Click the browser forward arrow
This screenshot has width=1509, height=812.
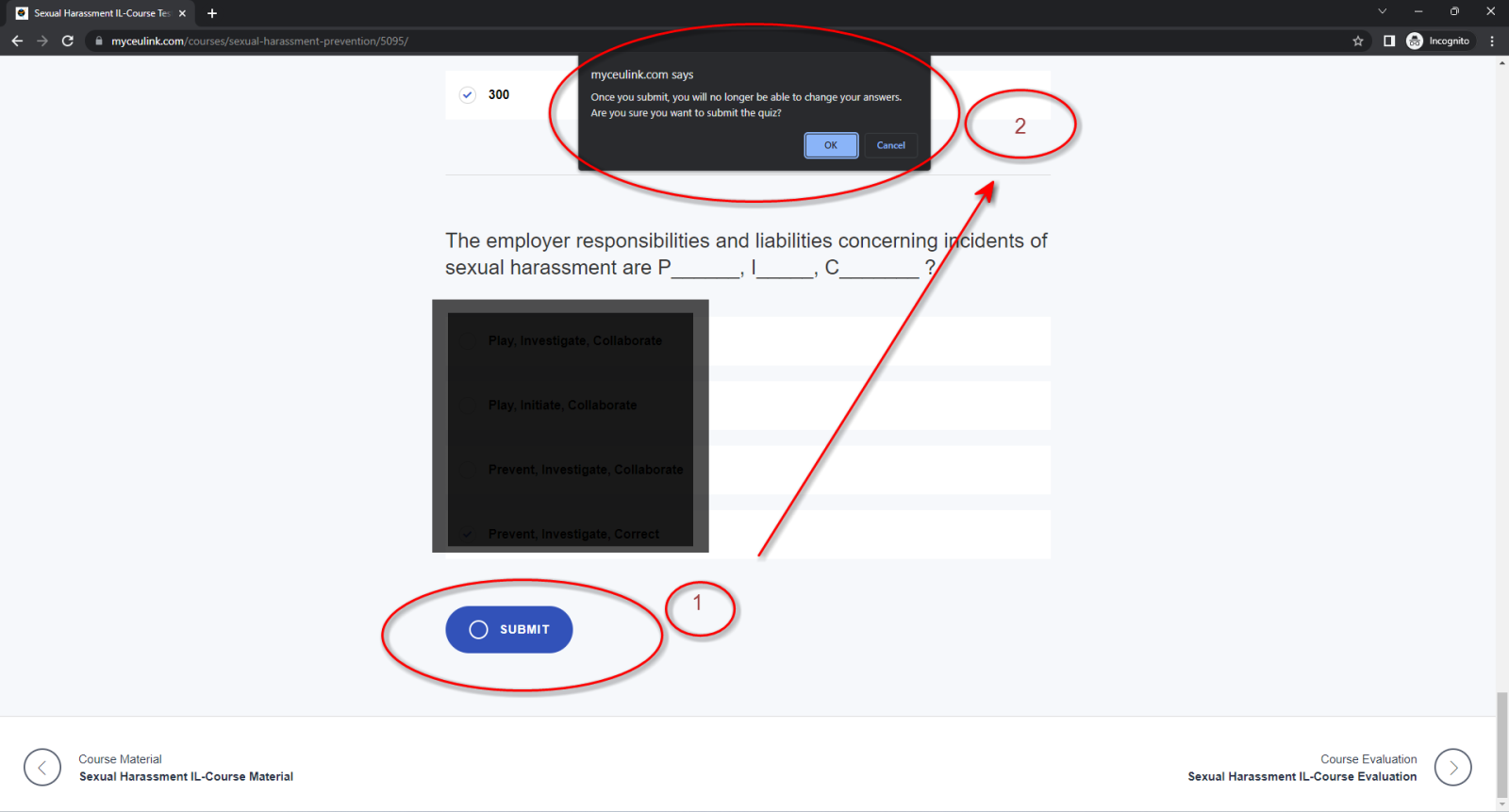pyautogui.click(x=42, y=41)
